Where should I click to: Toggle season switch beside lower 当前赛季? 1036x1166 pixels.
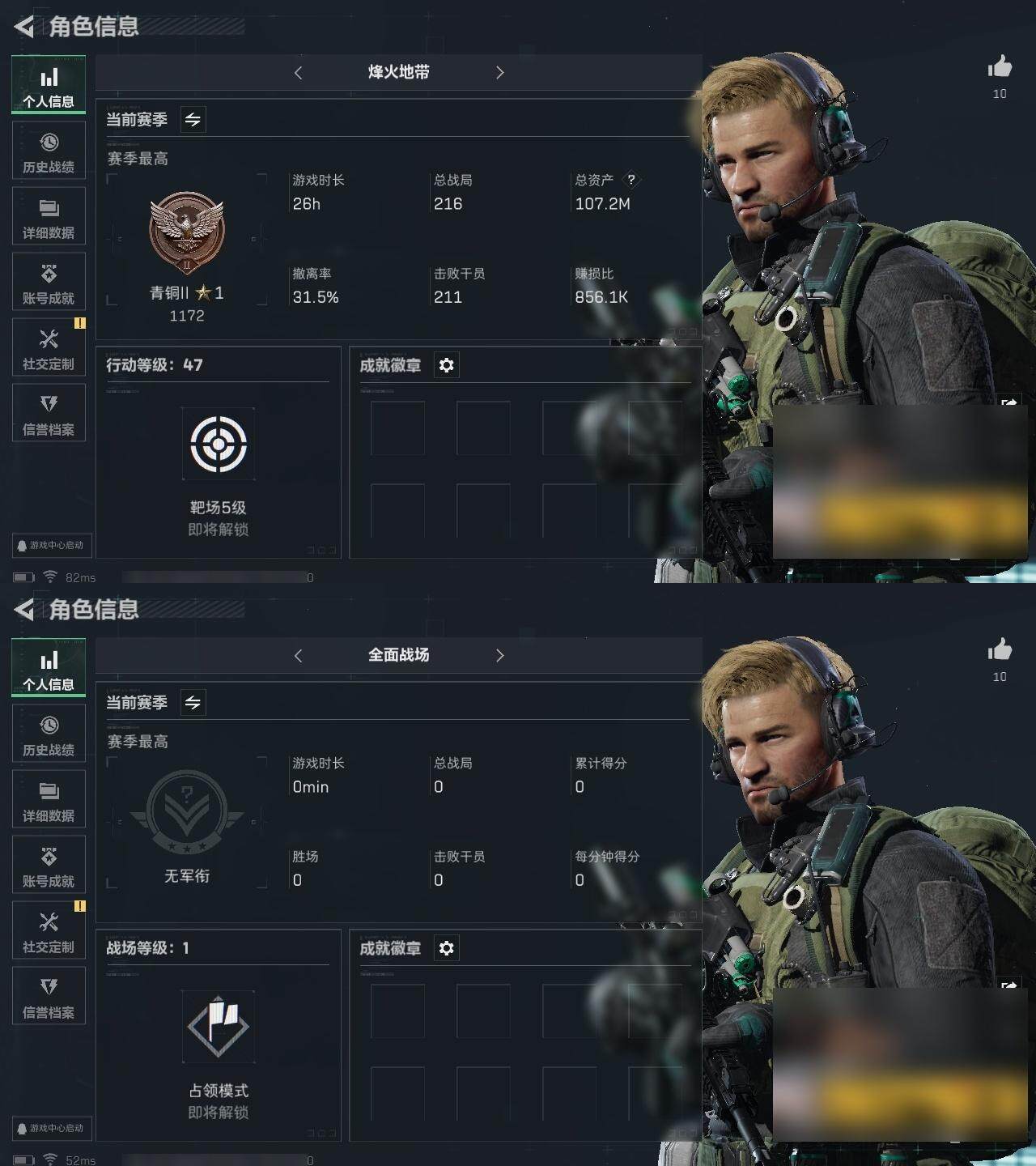tap(193, 703)
